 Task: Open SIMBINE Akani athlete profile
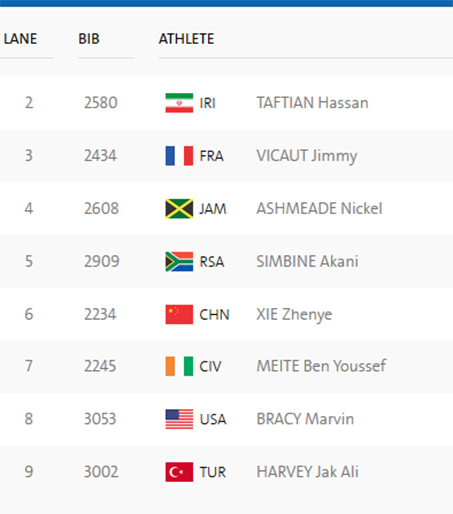tap(307, 261)
